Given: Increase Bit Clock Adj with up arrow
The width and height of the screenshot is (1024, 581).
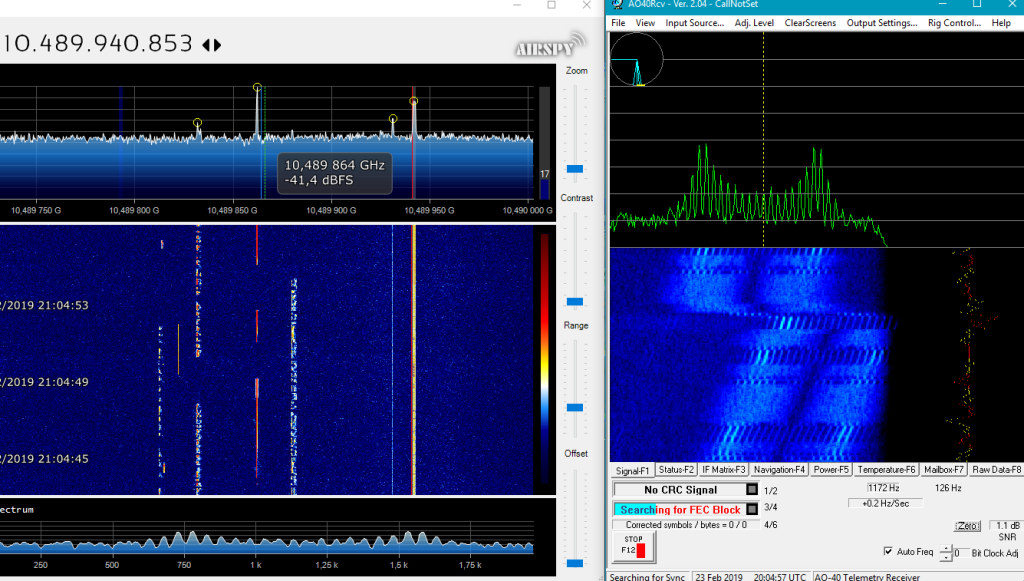Looking at the screenshot, I should (x=946, y=548).
